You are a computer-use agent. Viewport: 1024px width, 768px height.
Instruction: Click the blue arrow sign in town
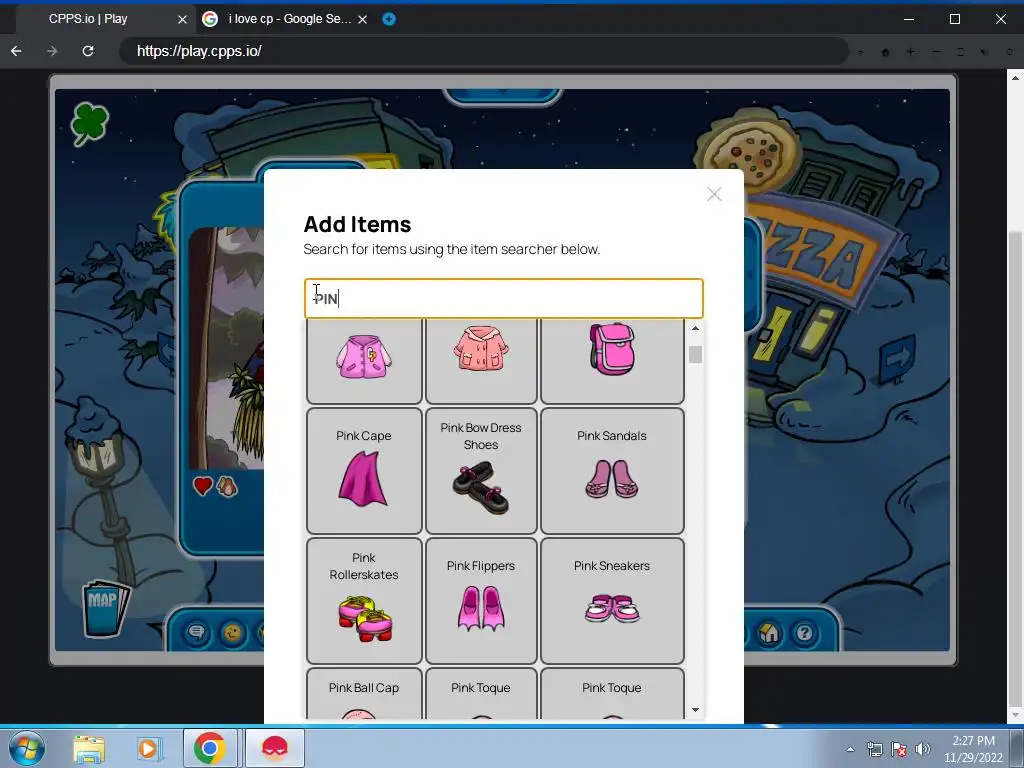(897, 357)
